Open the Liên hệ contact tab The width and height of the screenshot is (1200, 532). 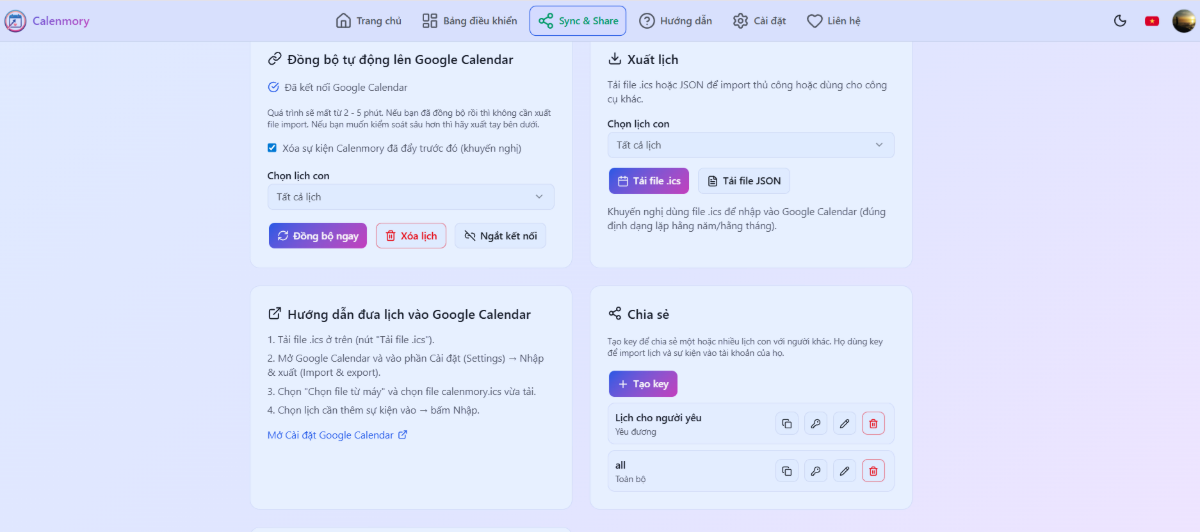coord(834,21)
